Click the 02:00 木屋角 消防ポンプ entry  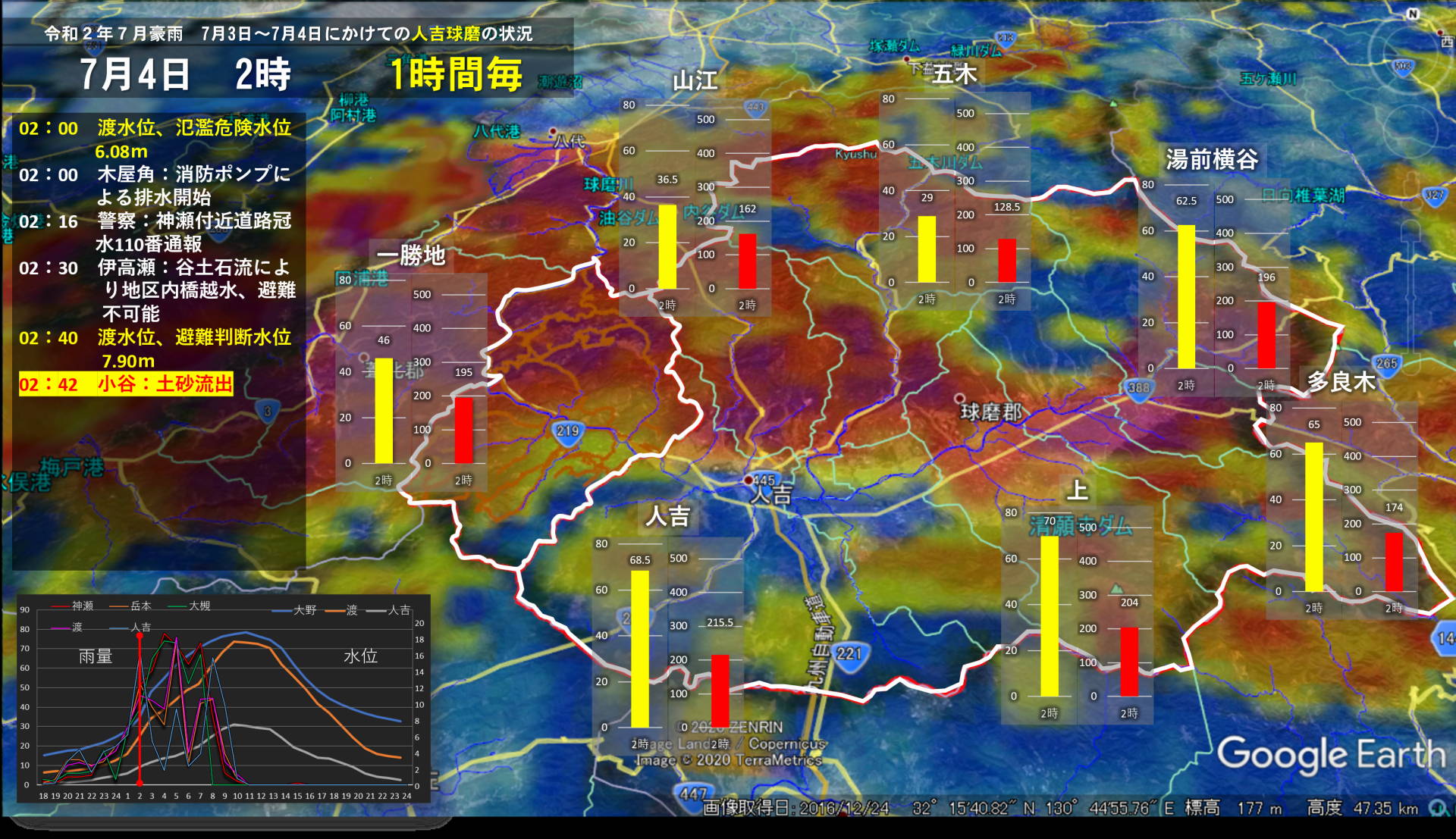[x=155, y=185]
